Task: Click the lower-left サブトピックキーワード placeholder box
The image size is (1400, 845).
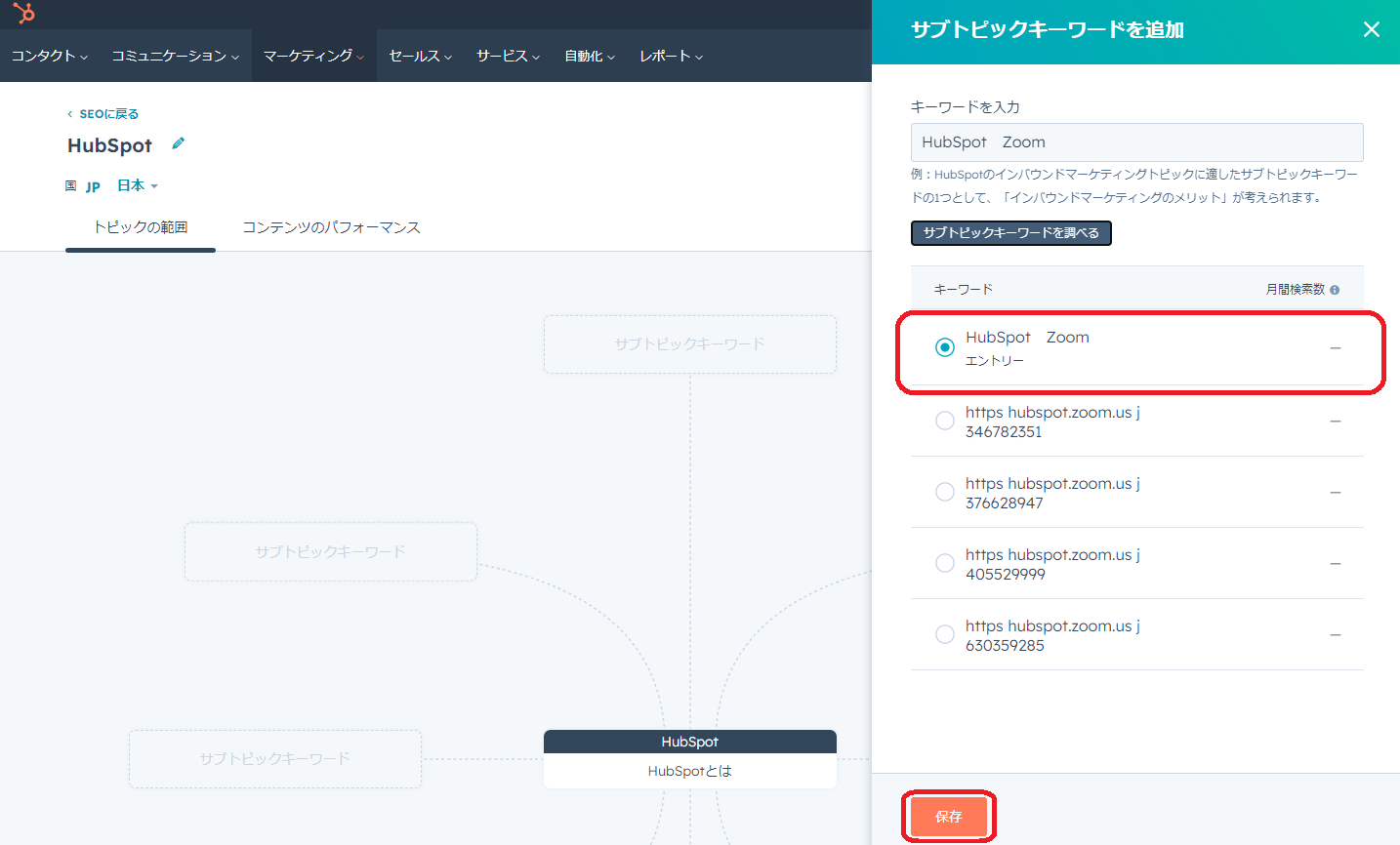Action: [275, 759]
